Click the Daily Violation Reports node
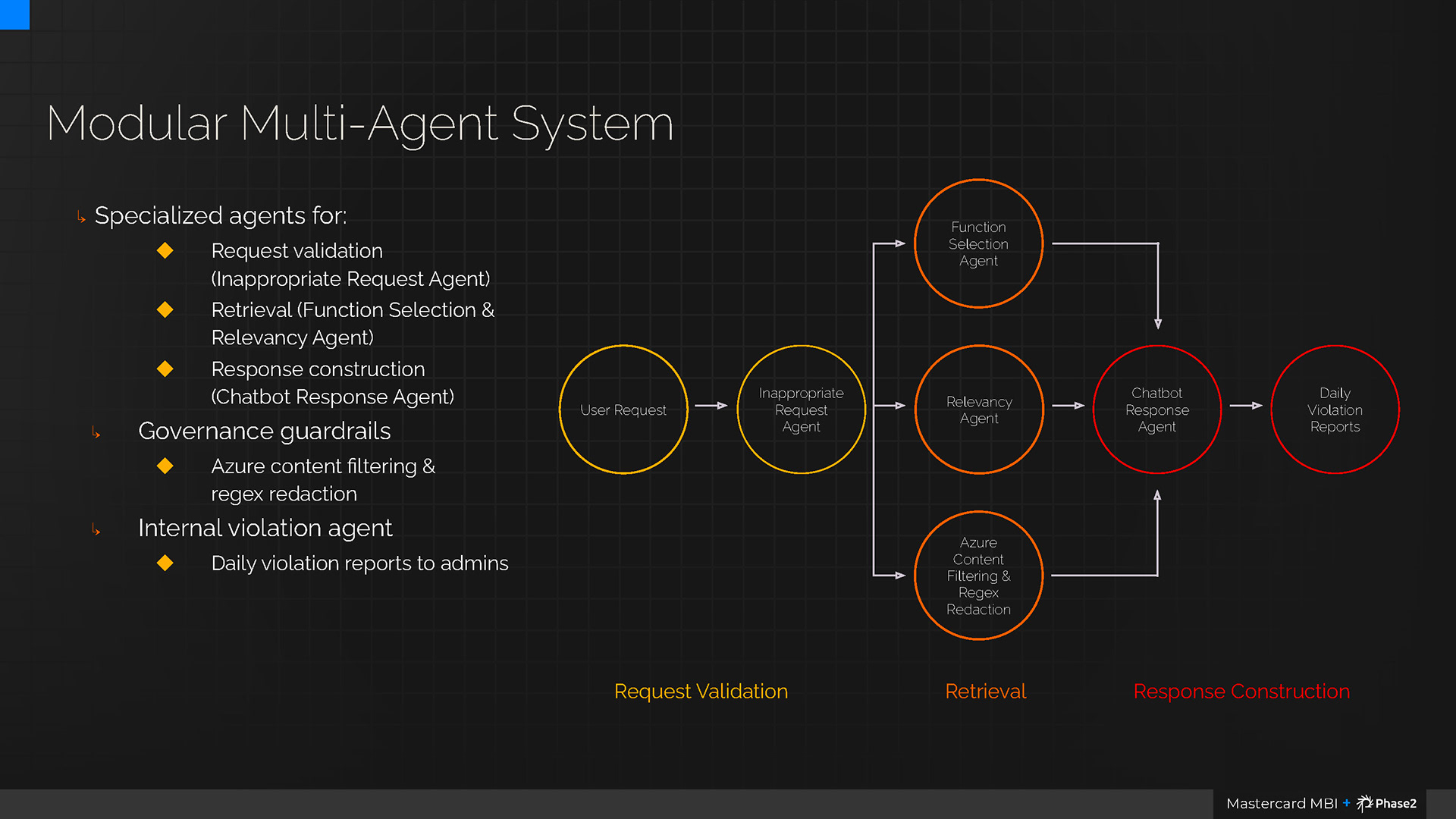1456x819 pixels. (1335, 409)
